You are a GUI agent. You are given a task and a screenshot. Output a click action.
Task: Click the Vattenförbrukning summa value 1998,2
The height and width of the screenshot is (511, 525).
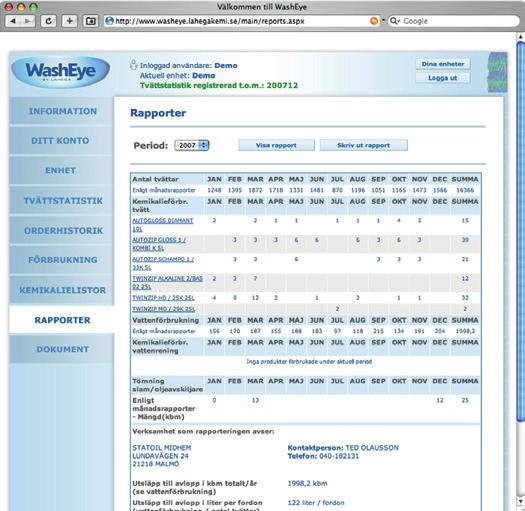click(x=465, y=331)
